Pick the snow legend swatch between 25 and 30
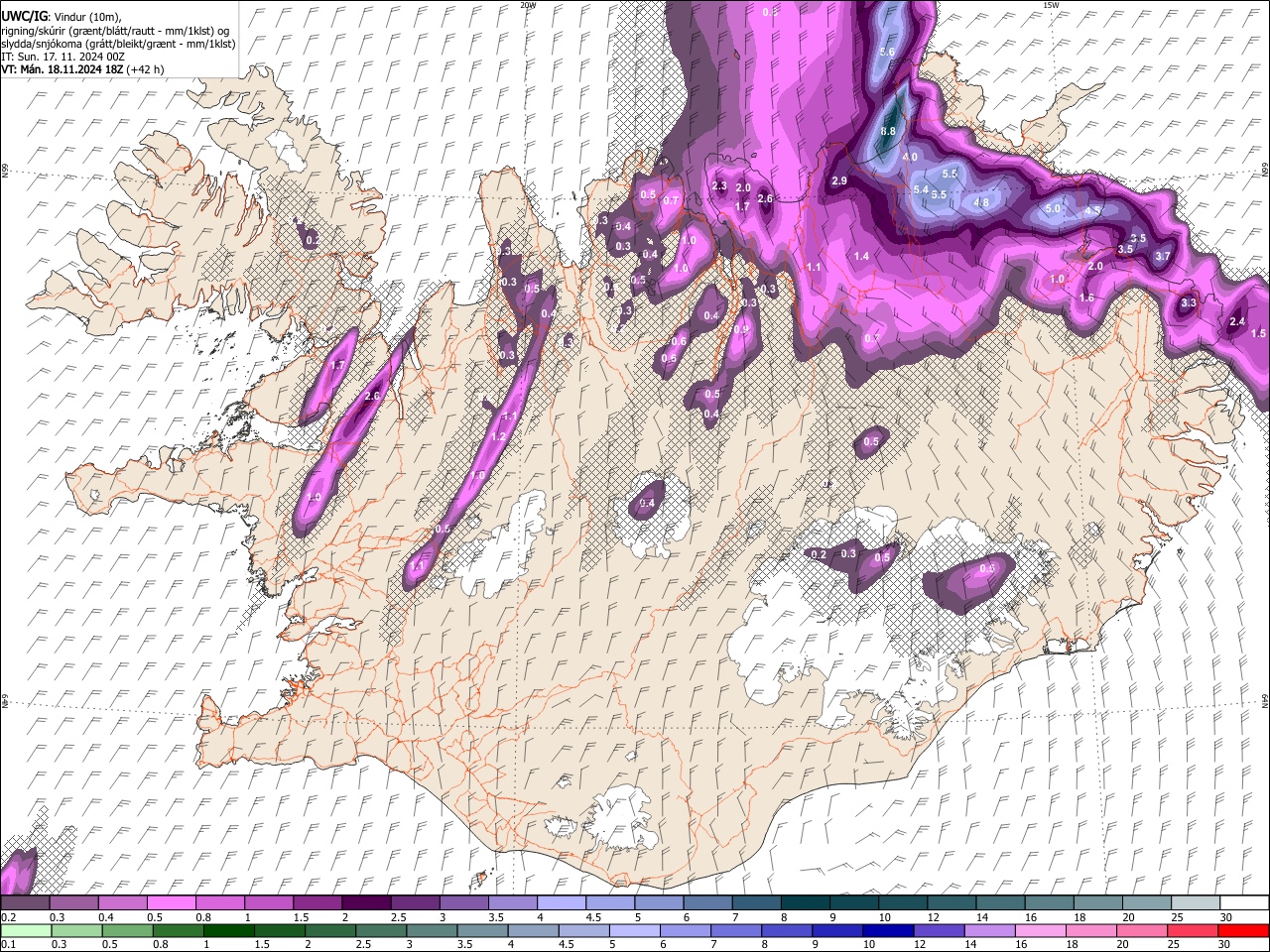This screenshot has width=1270, height=952. point(1197,903)
